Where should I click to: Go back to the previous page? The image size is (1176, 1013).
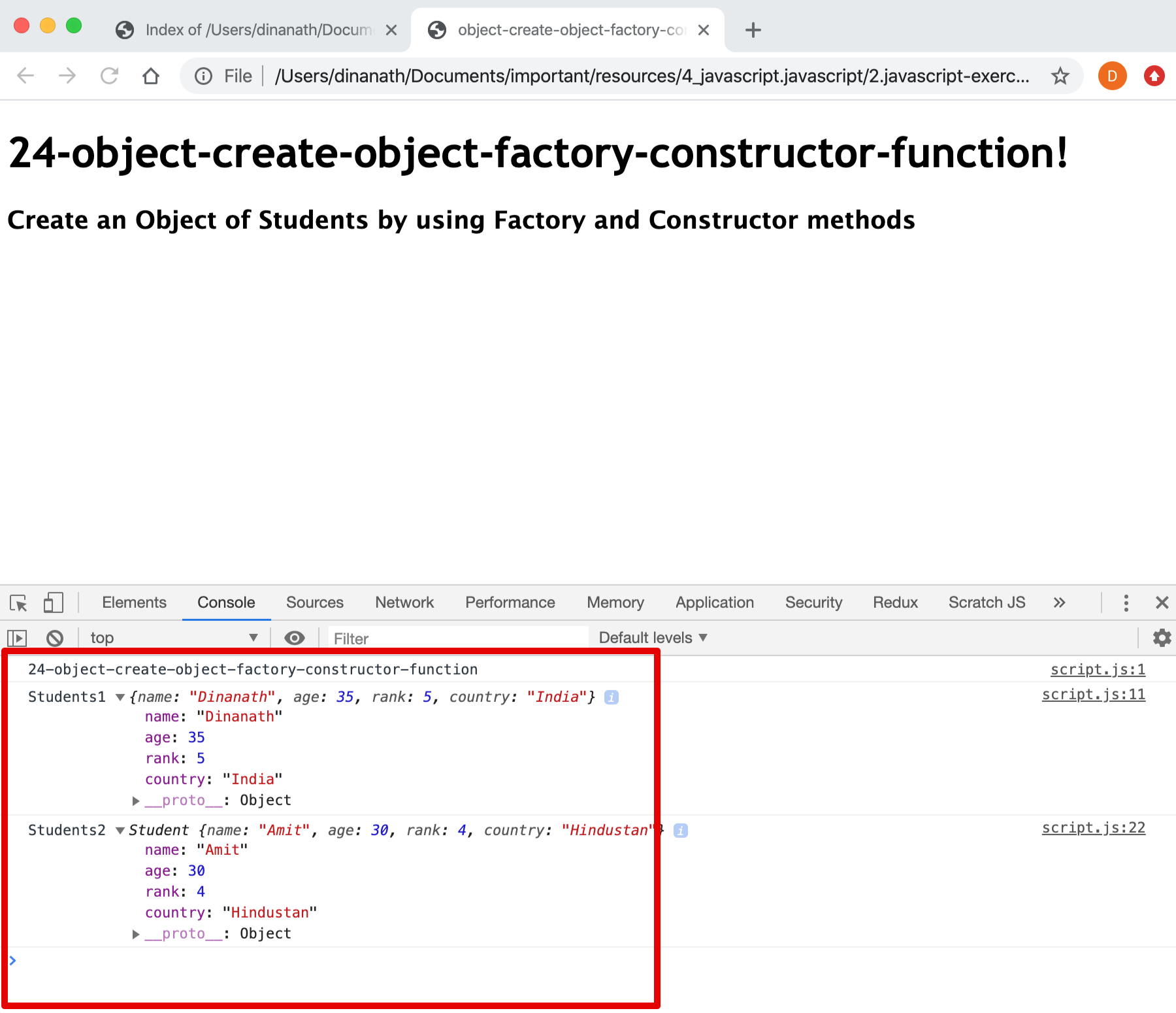(x=25, y=76)
